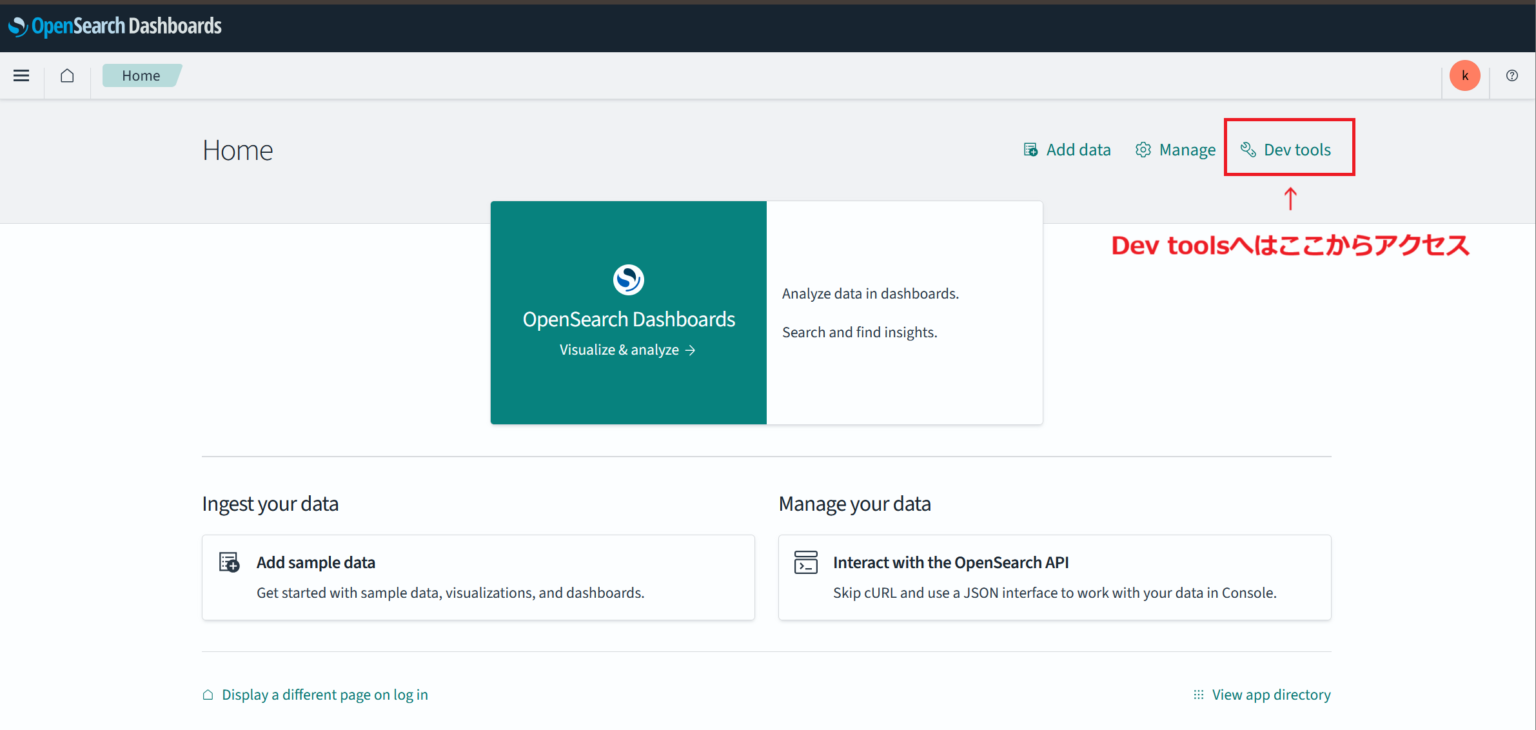Click the OpenSearch Dashboards logo
Screen dimensions: 1536x730
[x=115, y=25]
